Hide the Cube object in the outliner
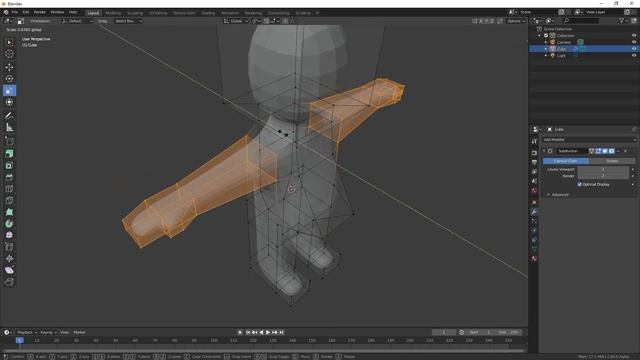640x360 pixels. tap(634, 49)
